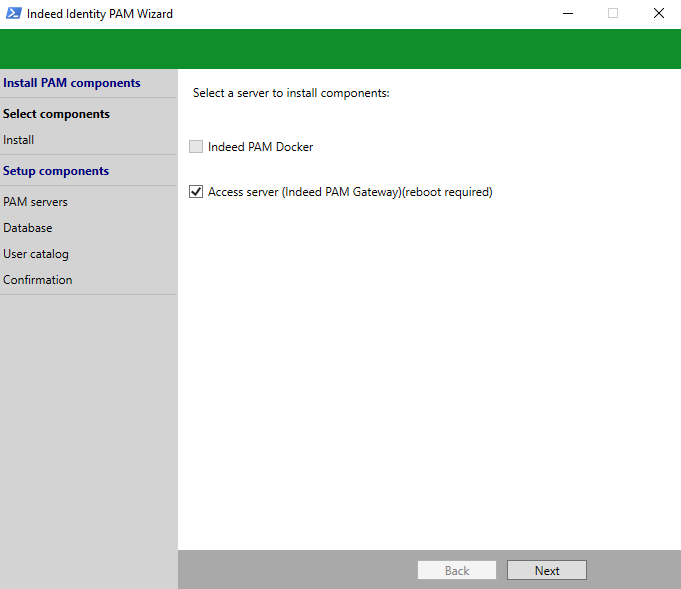
Task: Select the Setup components heading
Action: [56, 171]
